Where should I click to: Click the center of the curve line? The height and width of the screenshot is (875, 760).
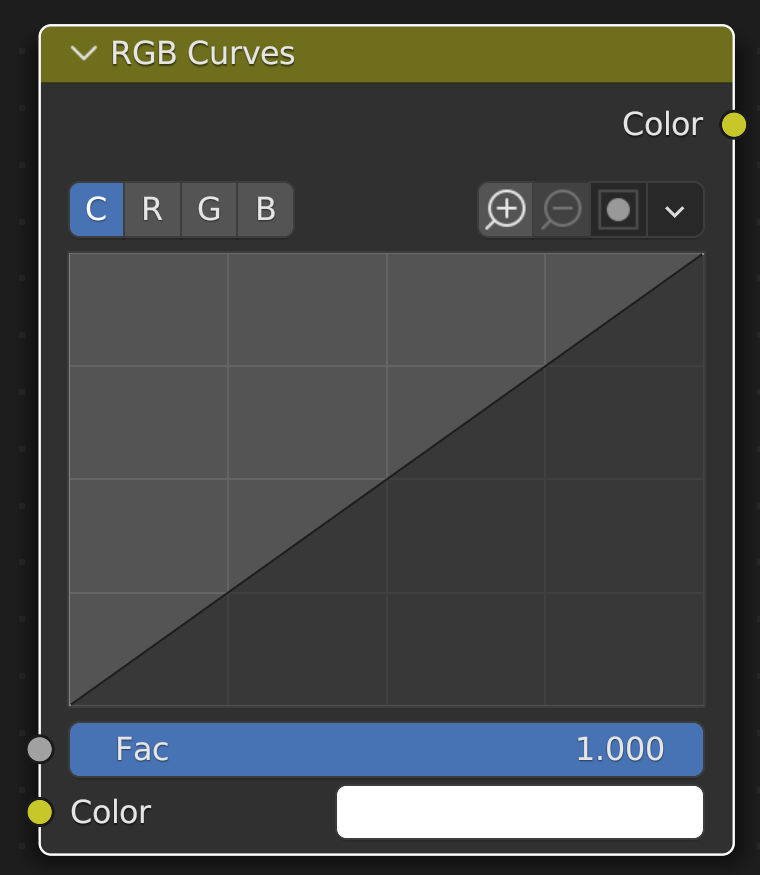click(x=386, y=480)
